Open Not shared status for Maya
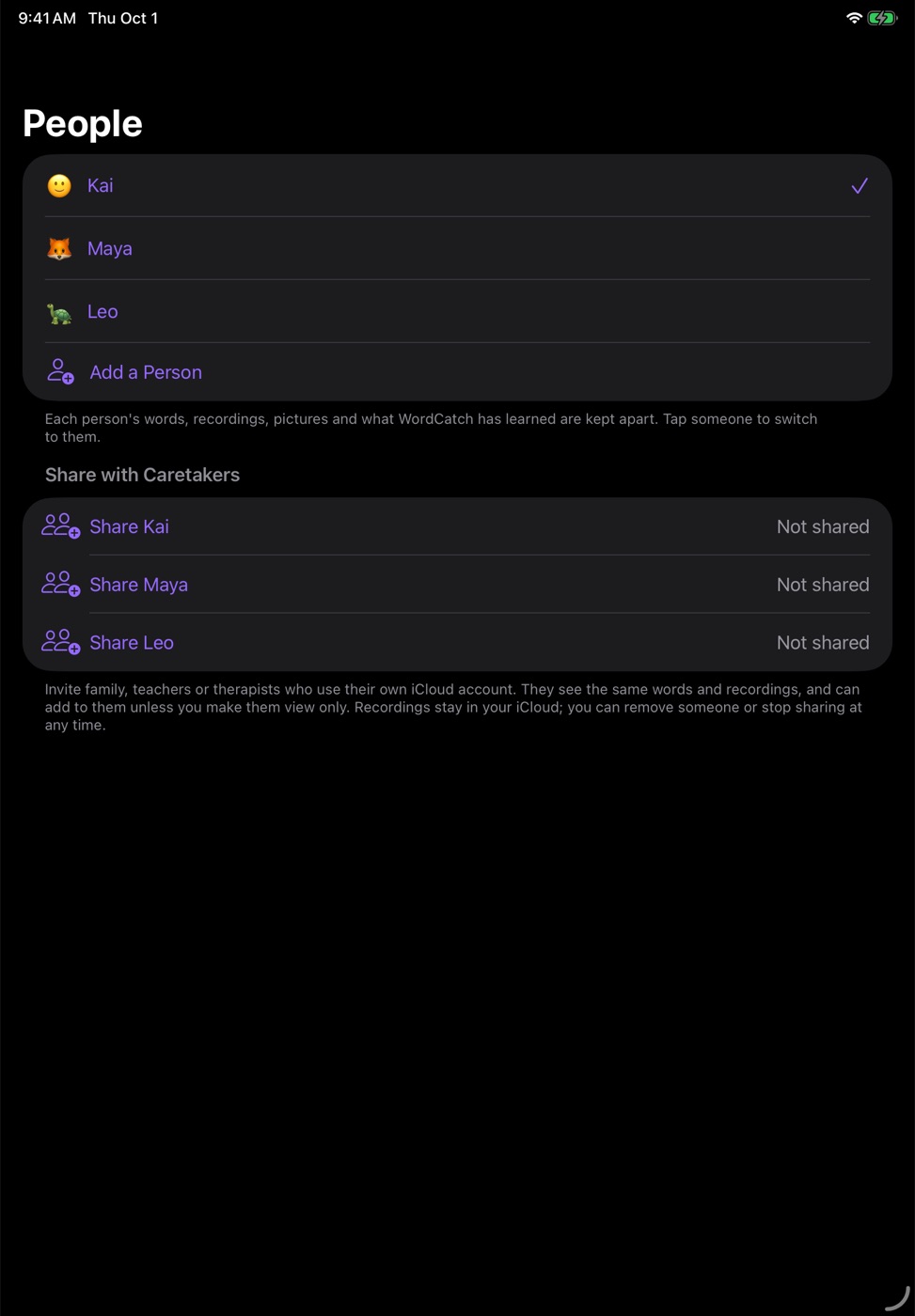The height and width of the screenshot is (1316, 915). pos(823,585)
